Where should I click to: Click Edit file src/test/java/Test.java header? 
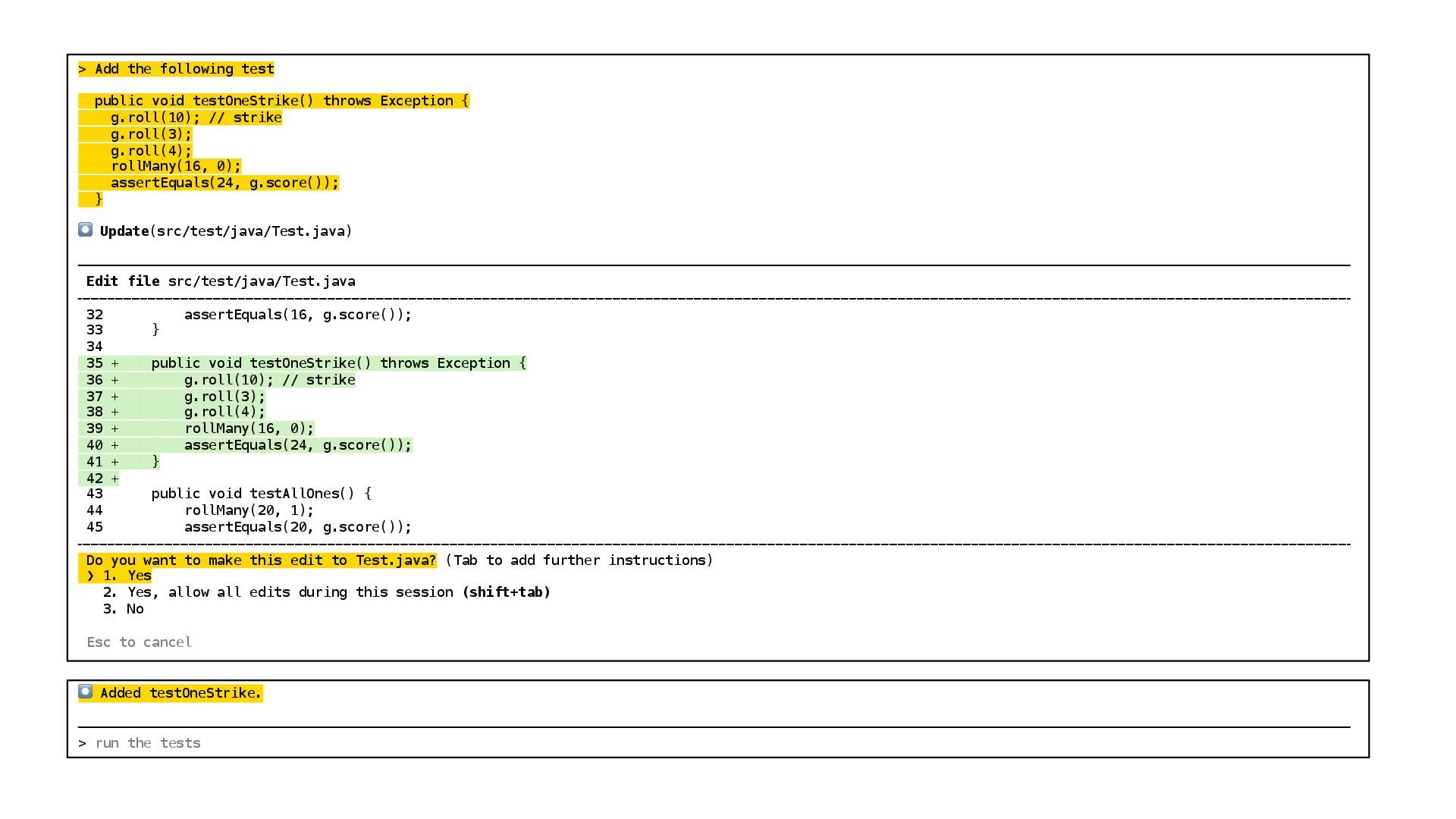pos(221,281)
